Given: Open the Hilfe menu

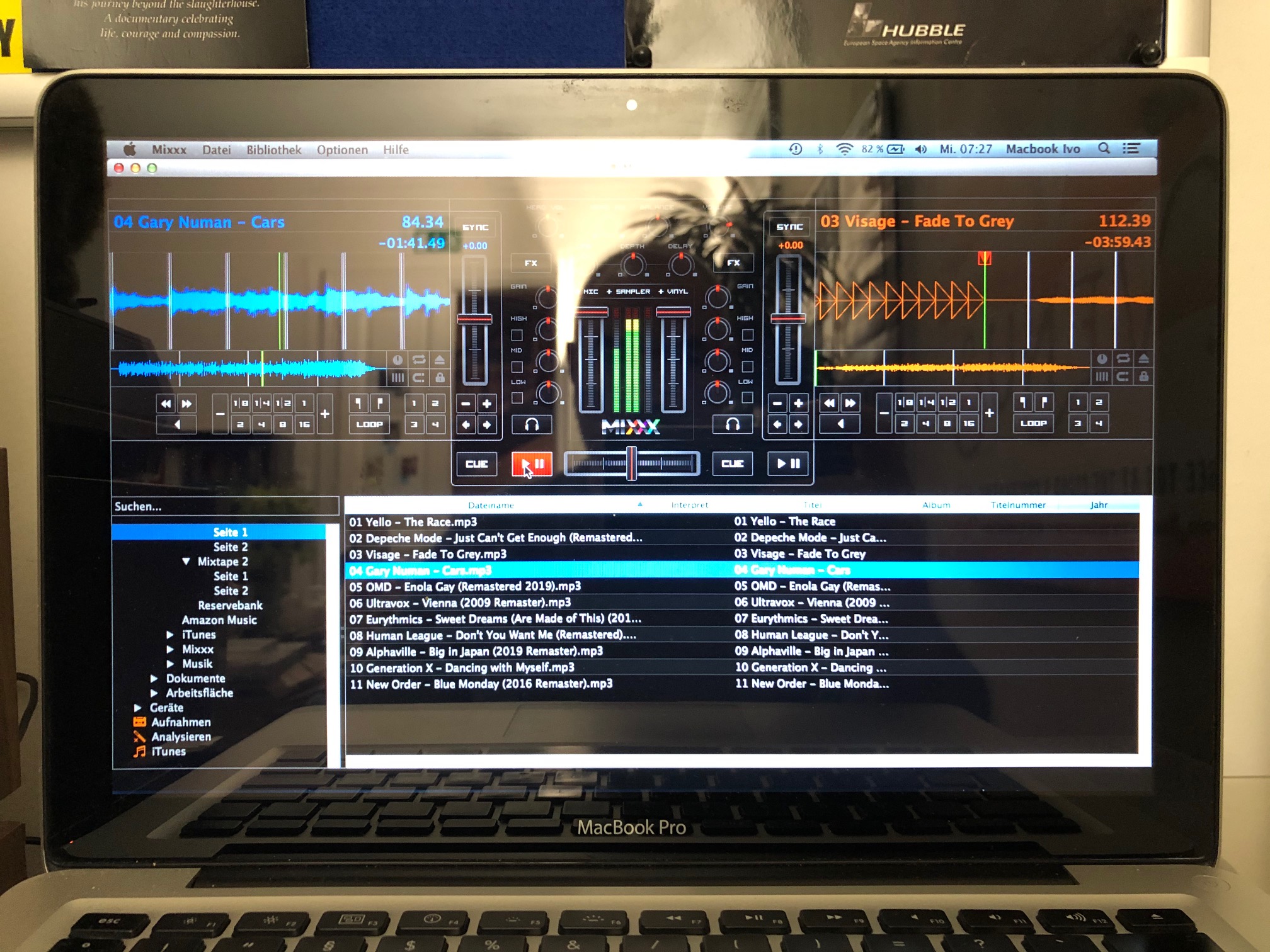Looking at the screenshot, I should pos(396,150).
